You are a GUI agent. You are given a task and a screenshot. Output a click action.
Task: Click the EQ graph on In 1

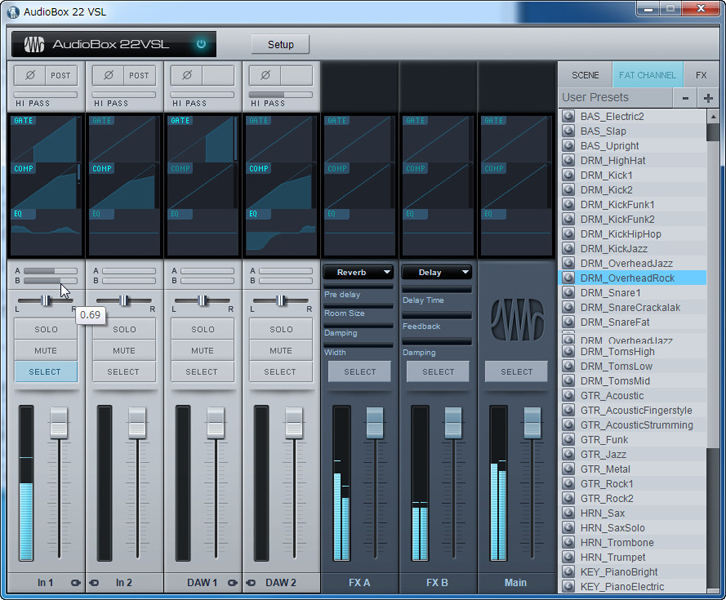point(46,232)
